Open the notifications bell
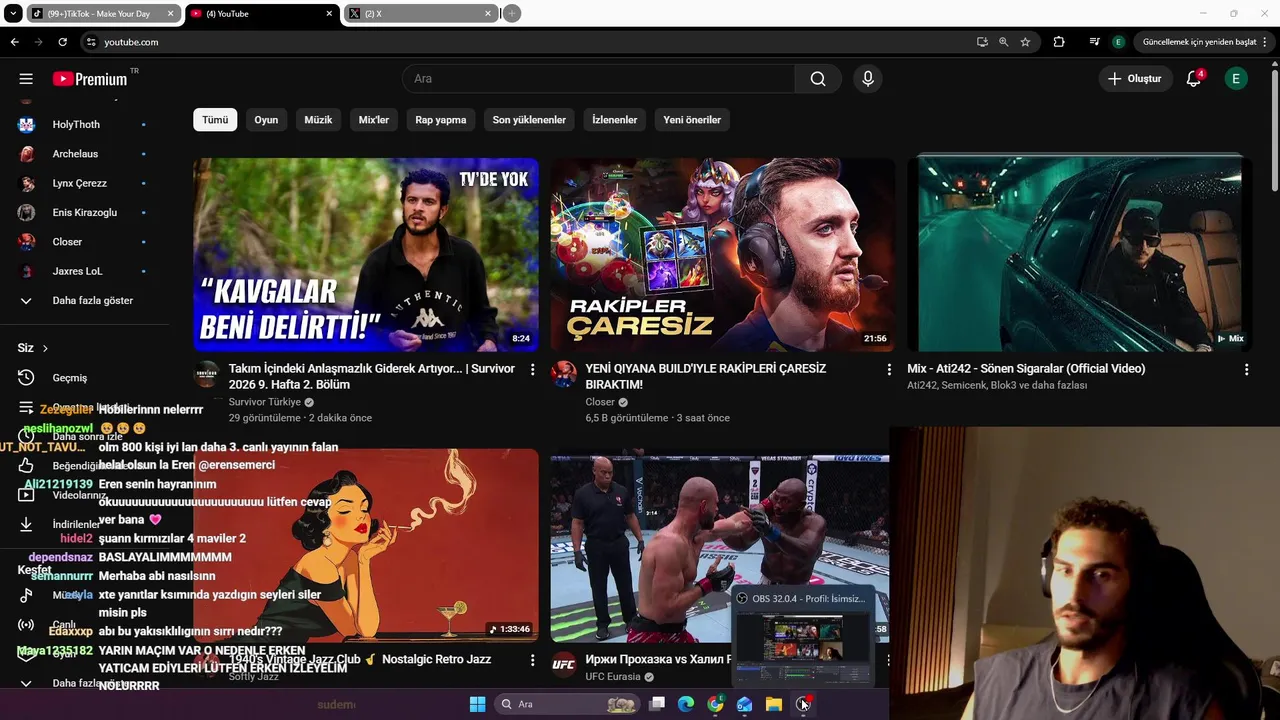This screenshot has width=1280, height=720. pos(1194,79)
